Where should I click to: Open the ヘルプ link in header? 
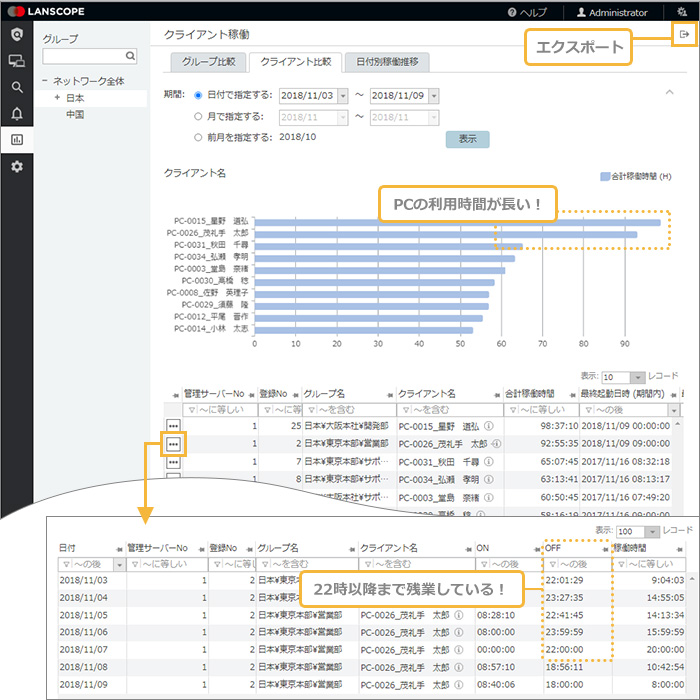527,12
